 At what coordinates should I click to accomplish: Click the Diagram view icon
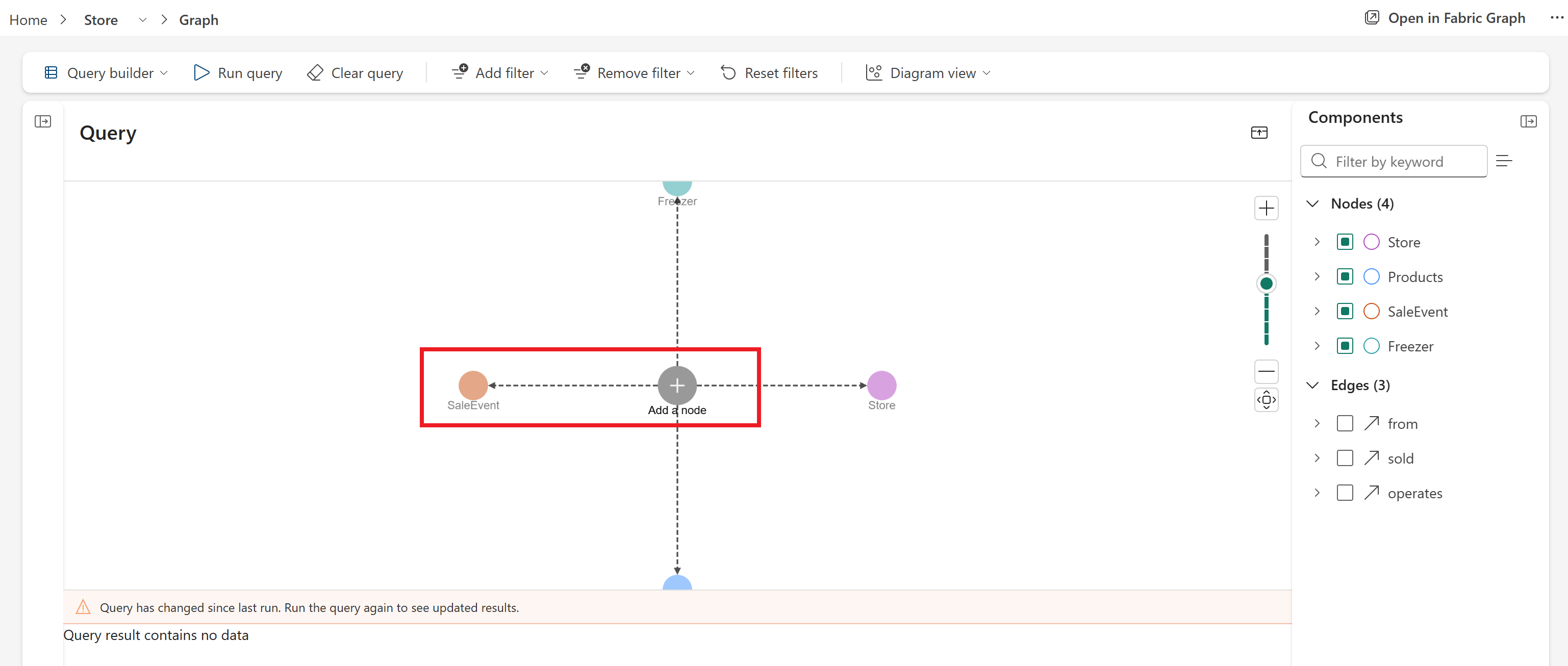click(x=874, y=73)
